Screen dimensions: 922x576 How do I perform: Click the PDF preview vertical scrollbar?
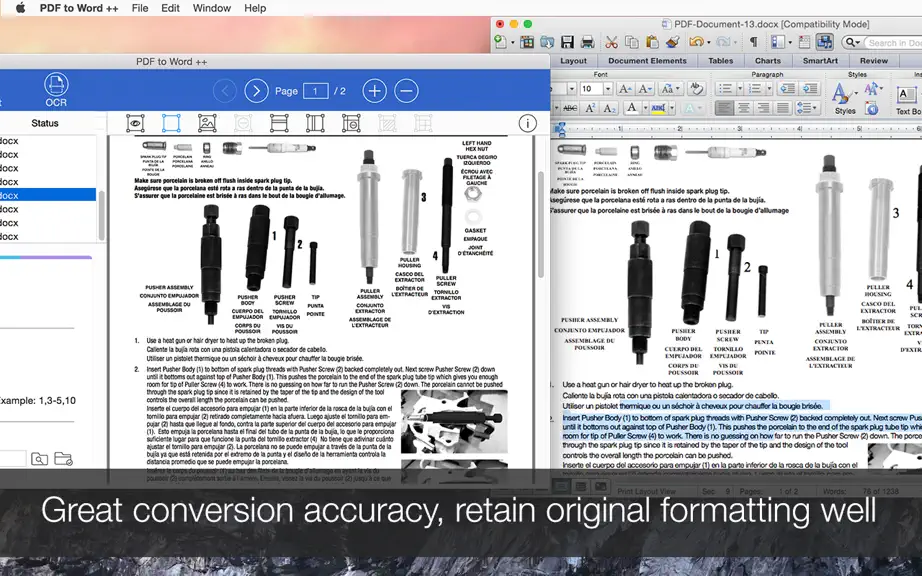pyautogui.click(x=540, y=225)
